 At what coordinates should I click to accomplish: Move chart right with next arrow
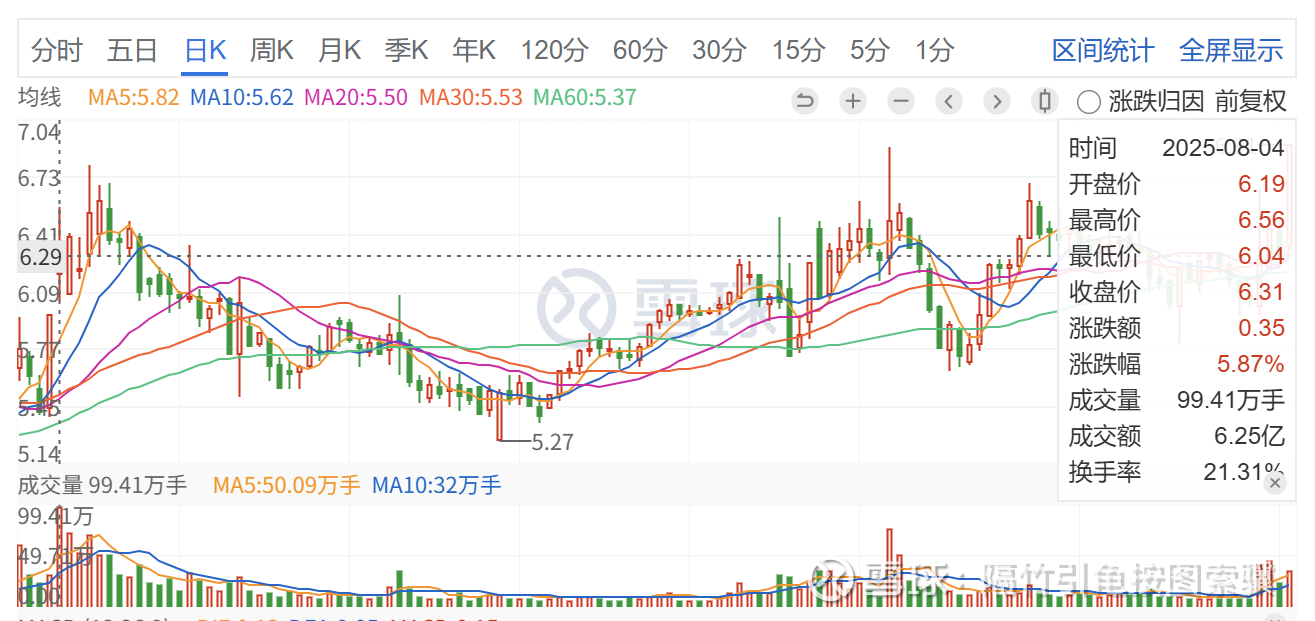pyautogui.click(x=997, y=101)
